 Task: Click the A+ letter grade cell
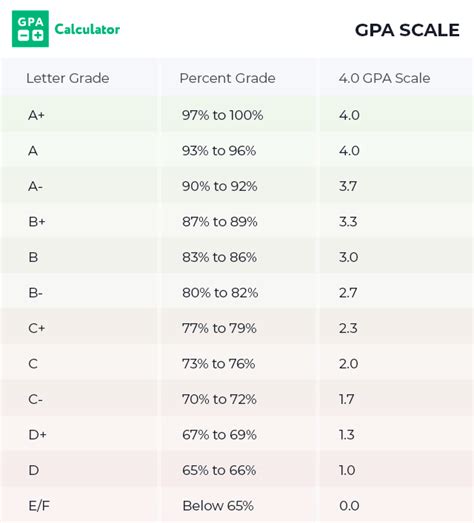point(36,115)
